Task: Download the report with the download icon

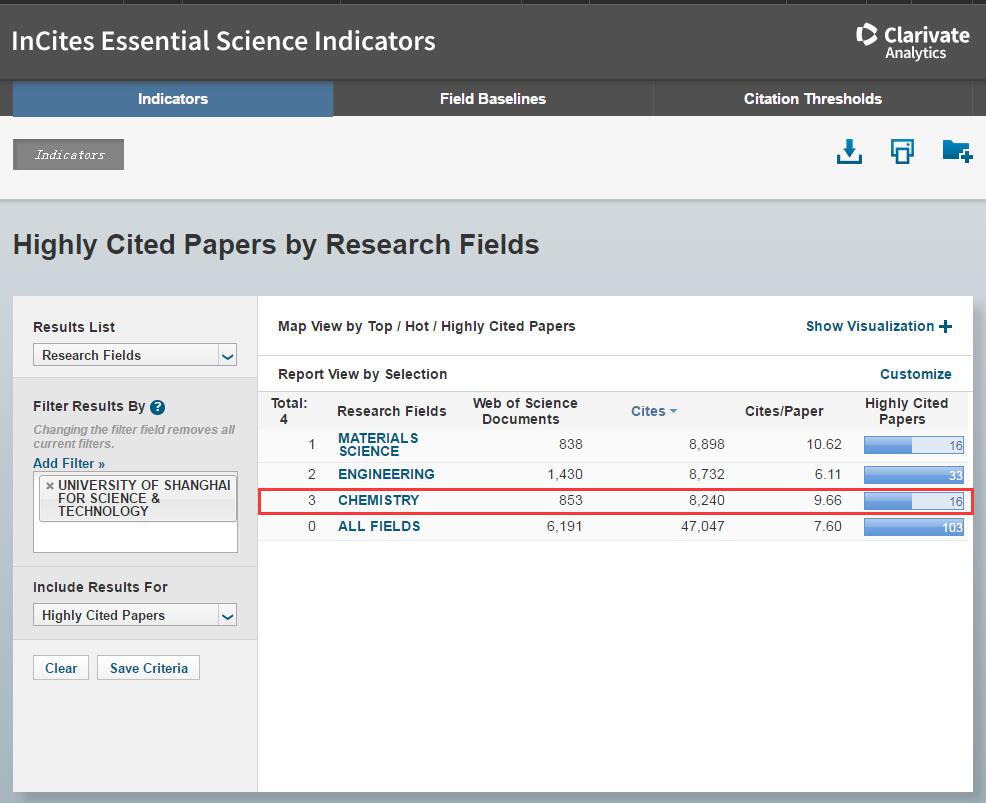Action: tap(849, 152)
